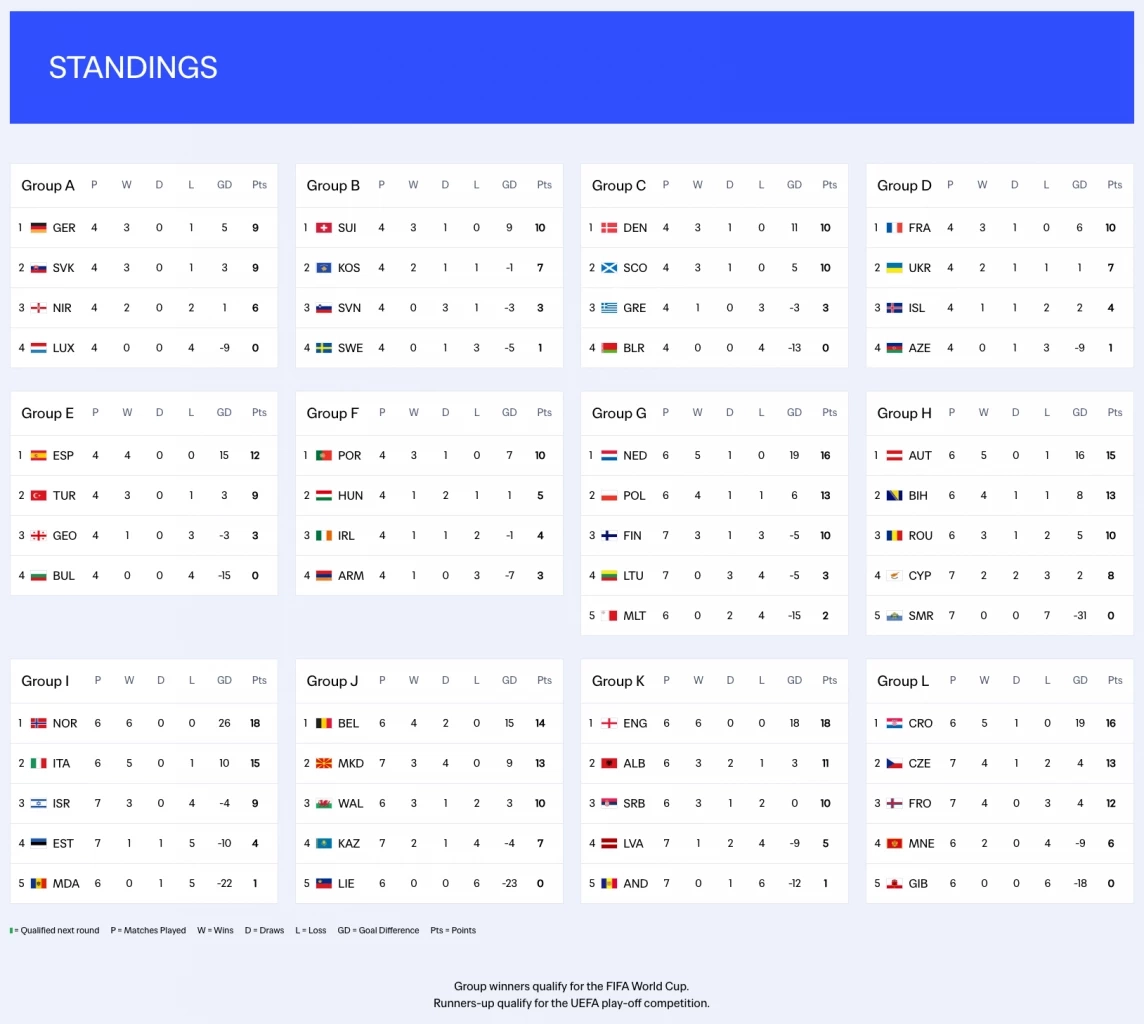Click the Netherlands flag in Group G
Viewport: 1144px width, 1024px height.
tap(609, 456)
